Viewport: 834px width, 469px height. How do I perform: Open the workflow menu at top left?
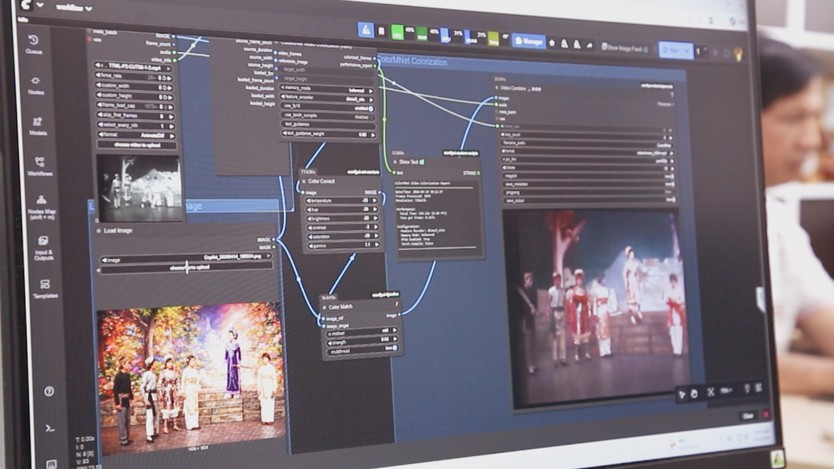point(74,7)
